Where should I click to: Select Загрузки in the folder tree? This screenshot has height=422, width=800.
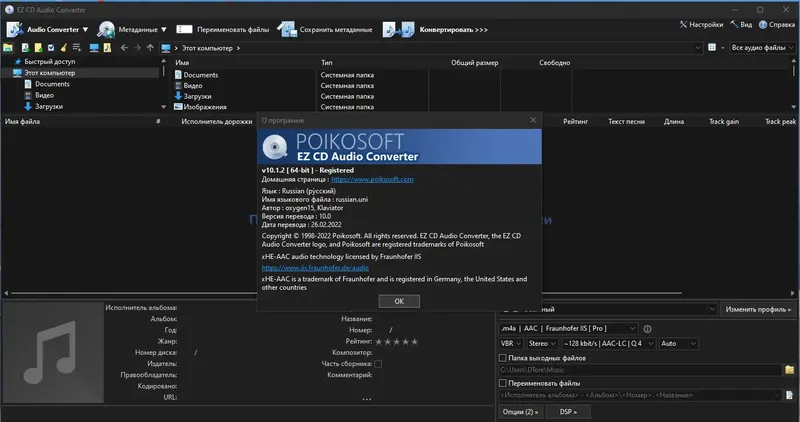pos(49,107)
